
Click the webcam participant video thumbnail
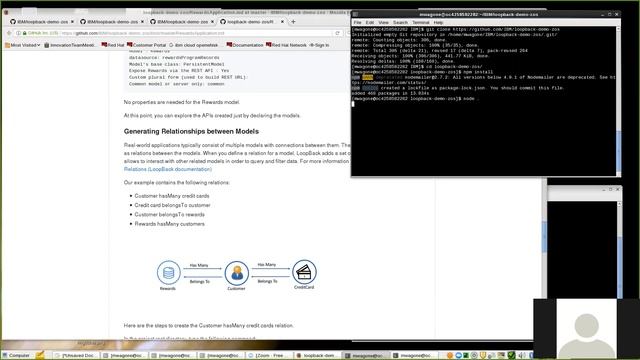[x=586, y=329]
